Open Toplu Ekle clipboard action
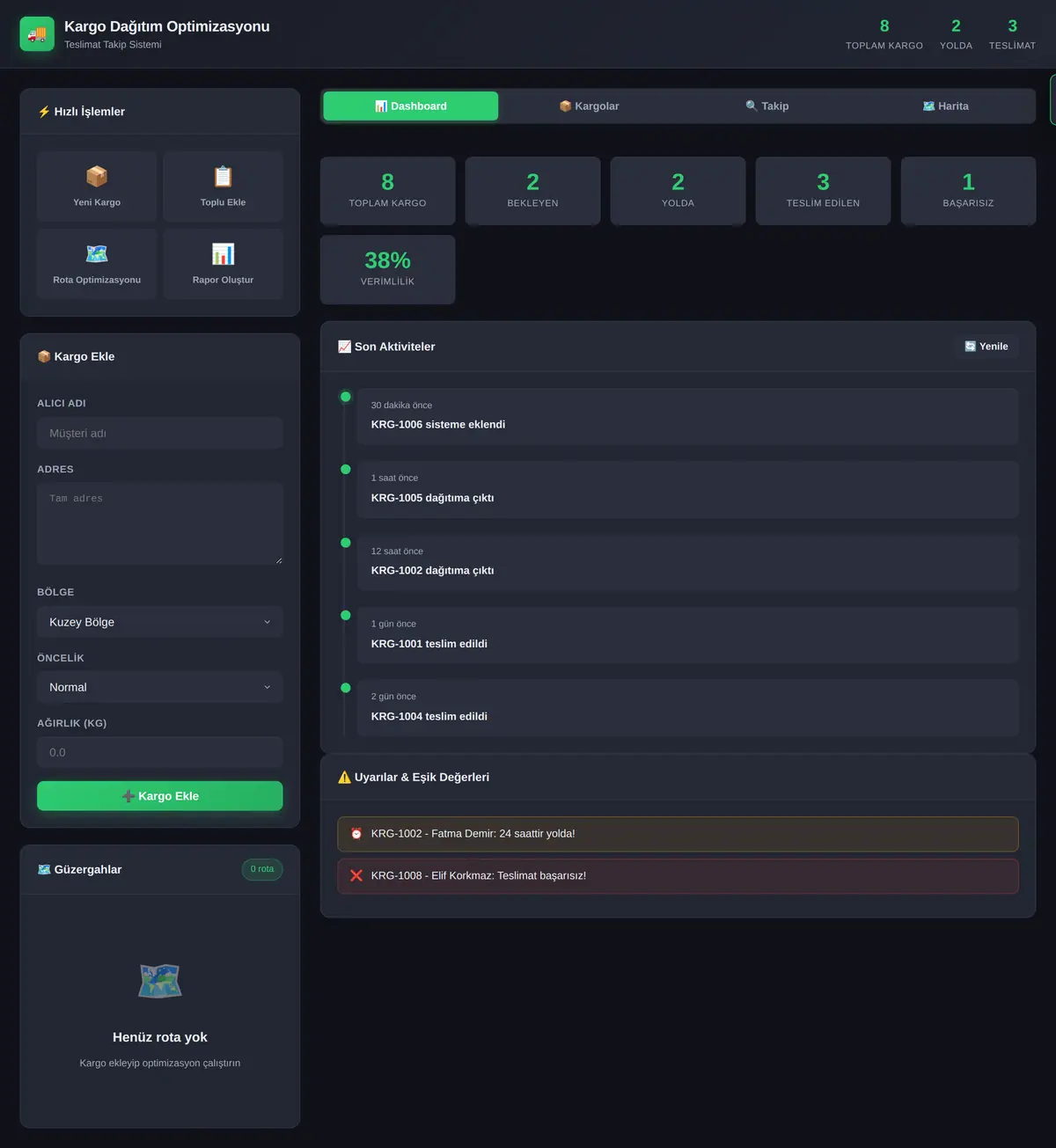The width and height of the screenshot is (1056, 1148). tap(223, 186)
